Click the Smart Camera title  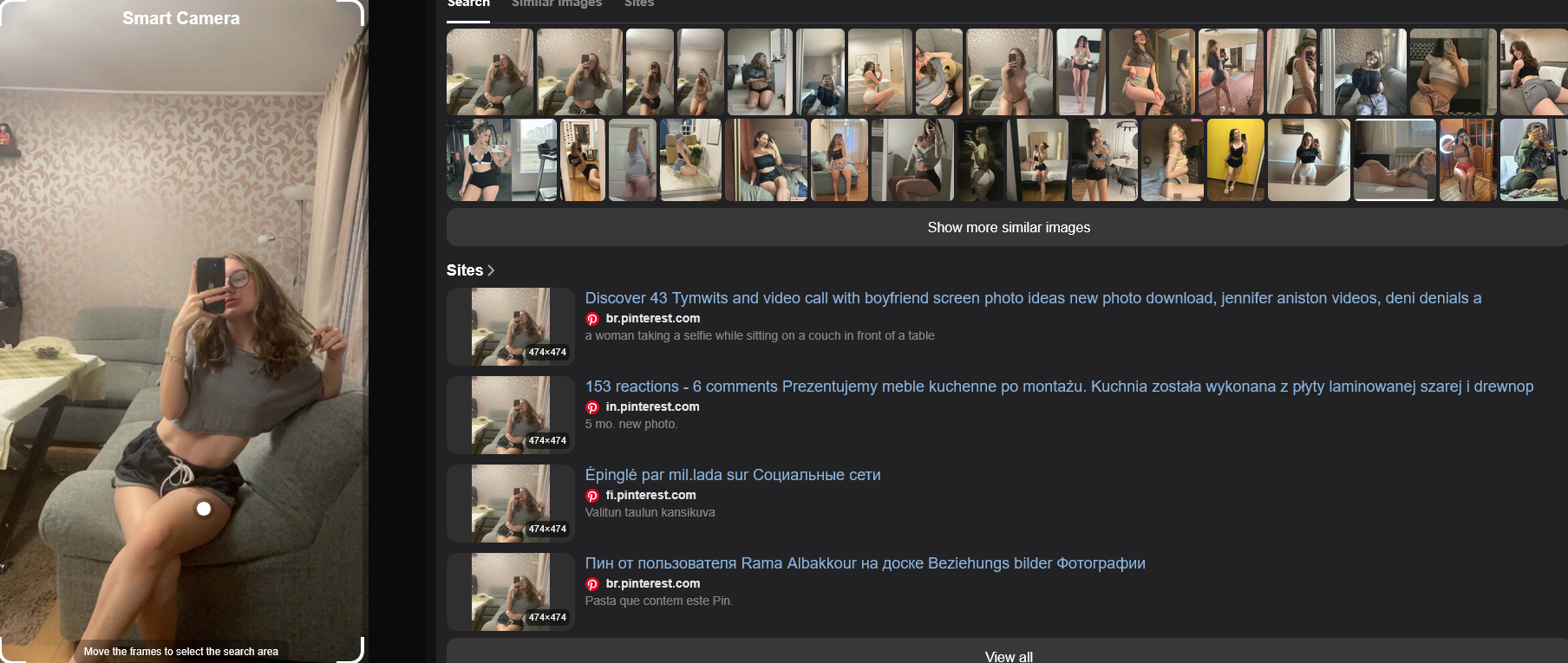tap(181, 18)
